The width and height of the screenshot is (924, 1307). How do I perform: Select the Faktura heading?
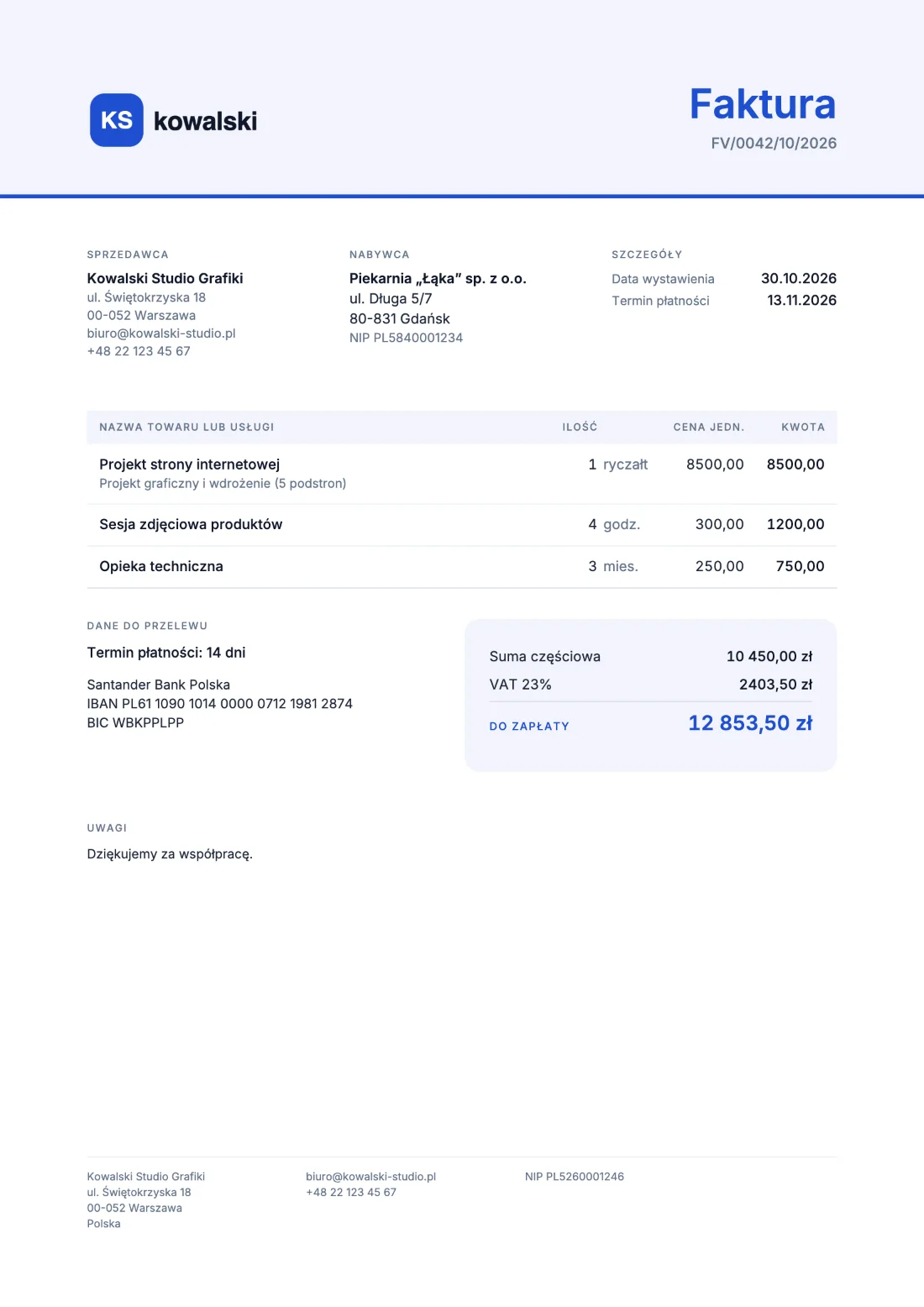pyautogui.click(x=763, y=104)
